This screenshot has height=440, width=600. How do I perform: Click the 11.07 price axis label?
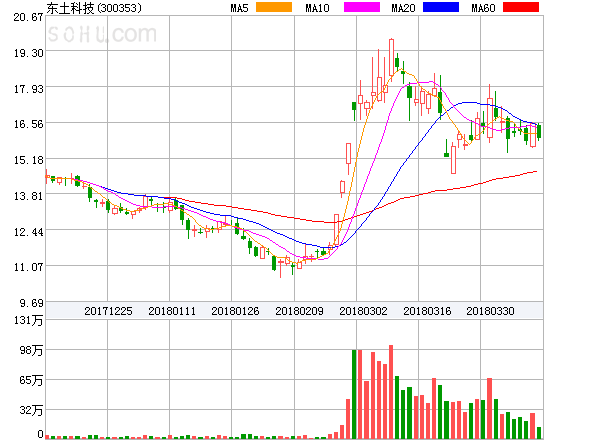pos(29,267)
